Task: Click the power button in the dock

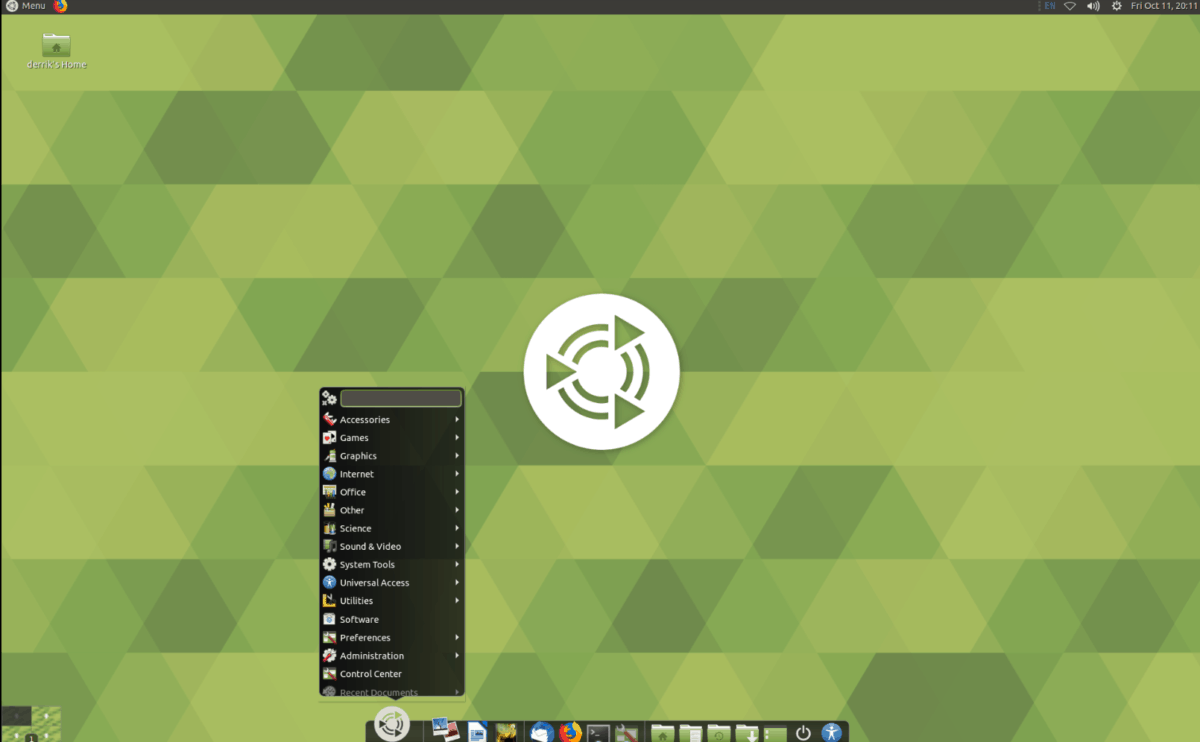Action: [x=803, y=733]
